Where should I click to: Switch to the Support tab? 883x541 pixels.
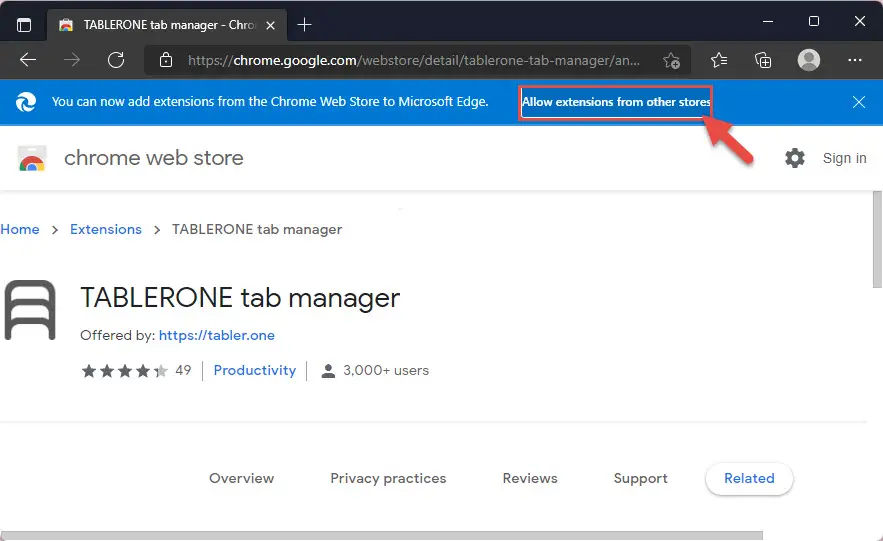(640, 478)
